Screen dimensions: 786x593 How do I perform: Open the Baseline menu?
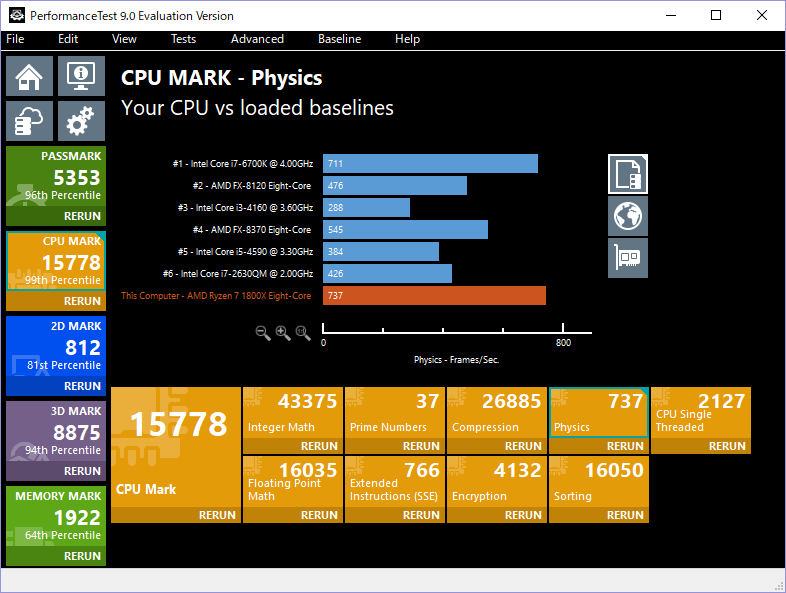click(x=339, y=39)
